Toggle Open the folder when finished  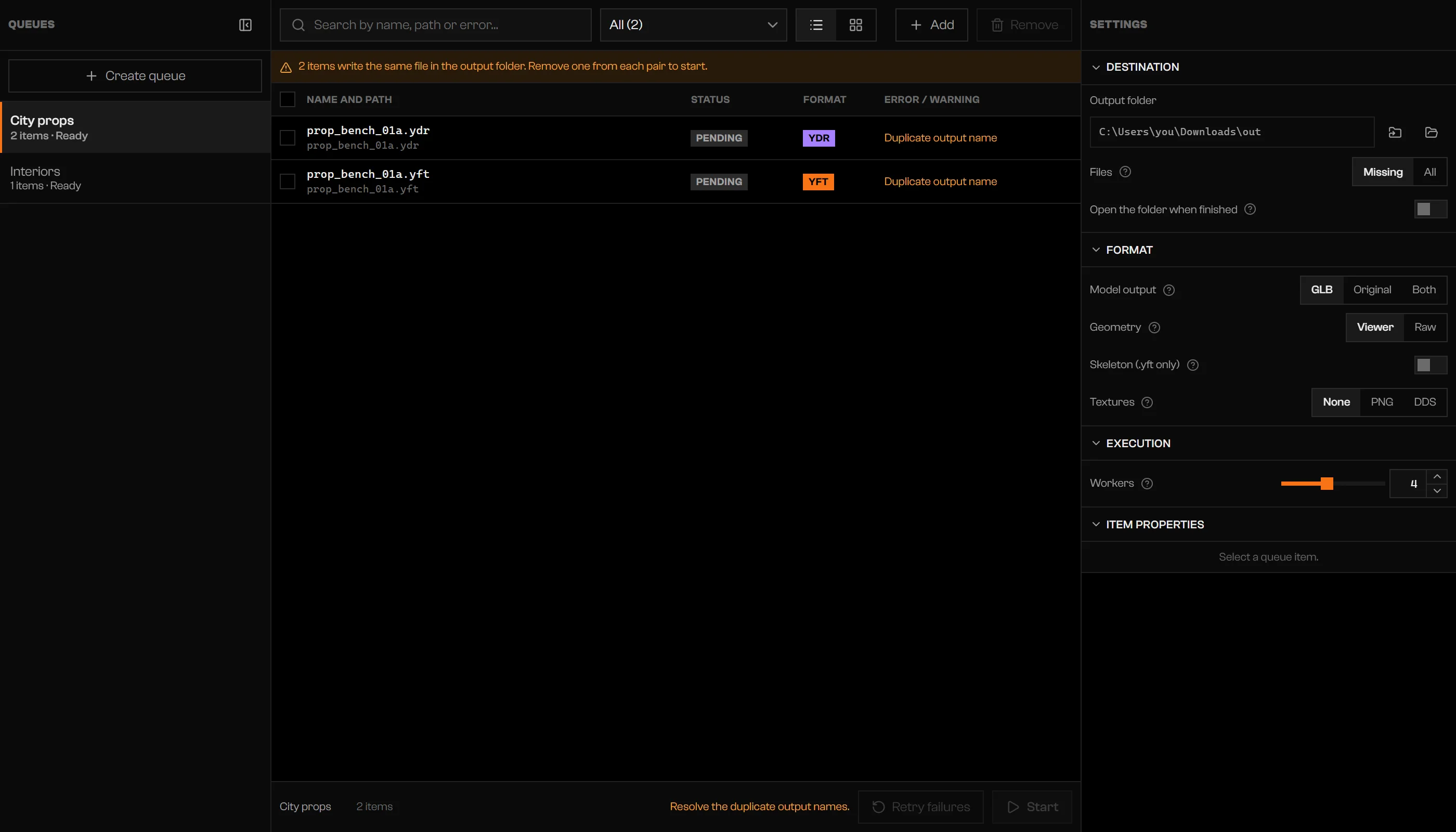pos(1431,209)
